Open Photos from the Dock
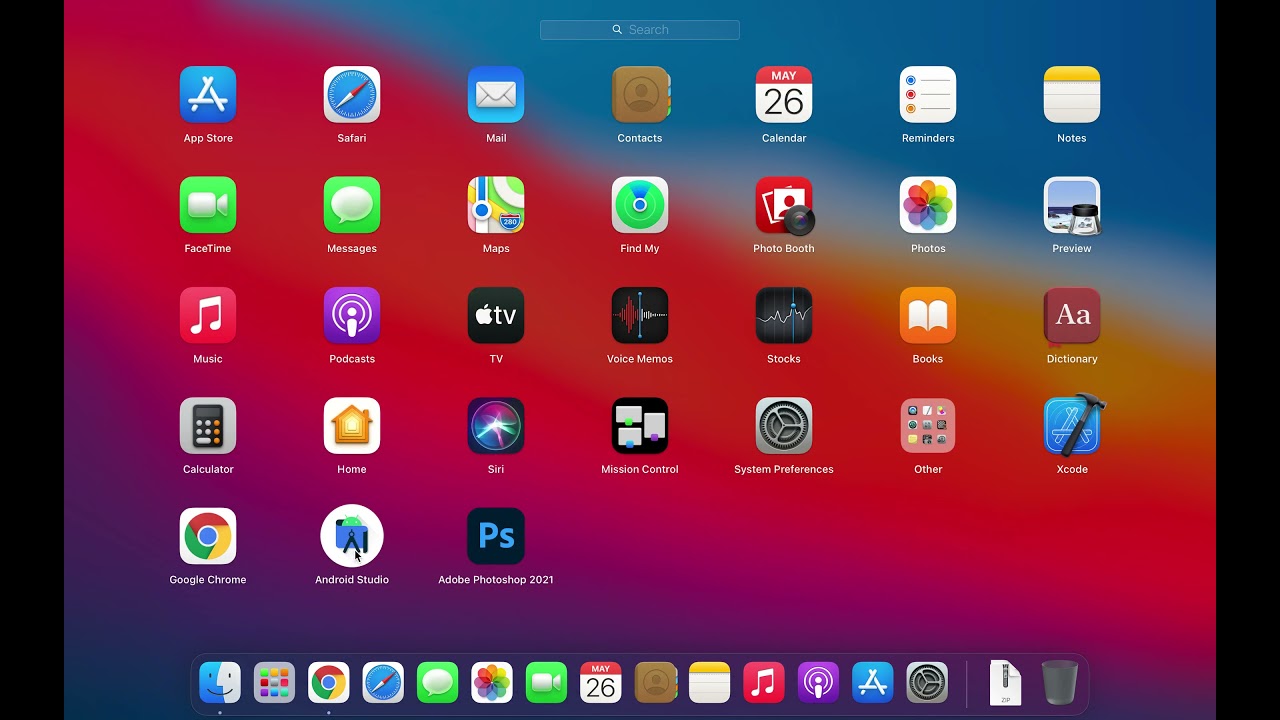This screenshot has width=1280, height=720. [x=492, y=683]
